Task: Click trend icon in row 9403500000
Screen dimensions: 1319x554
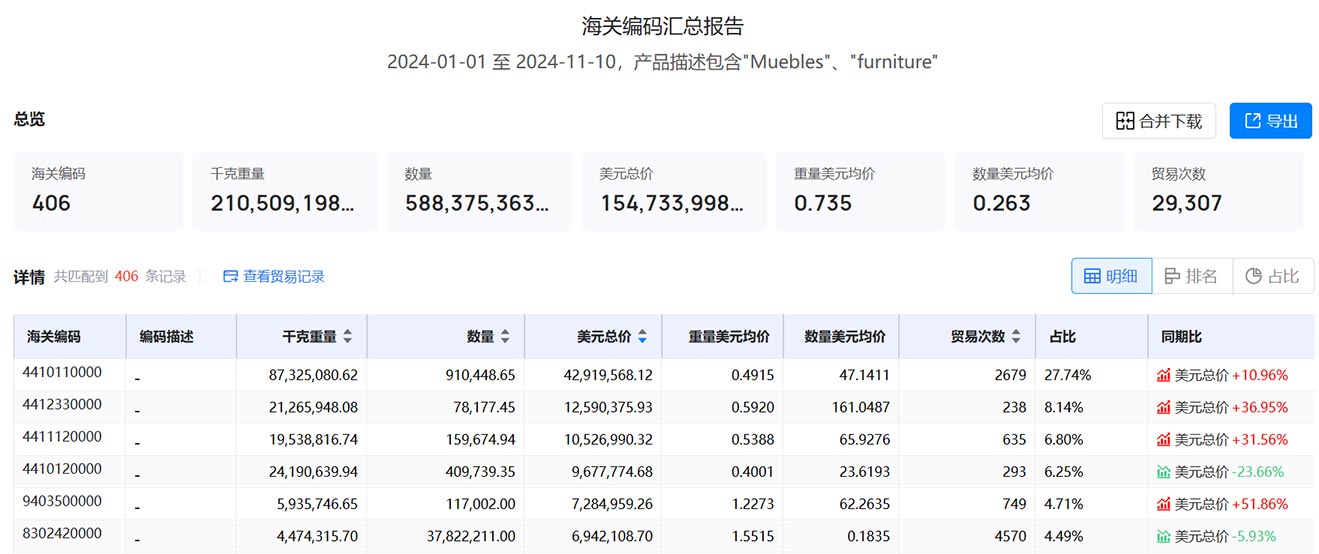Action: 1163,503
